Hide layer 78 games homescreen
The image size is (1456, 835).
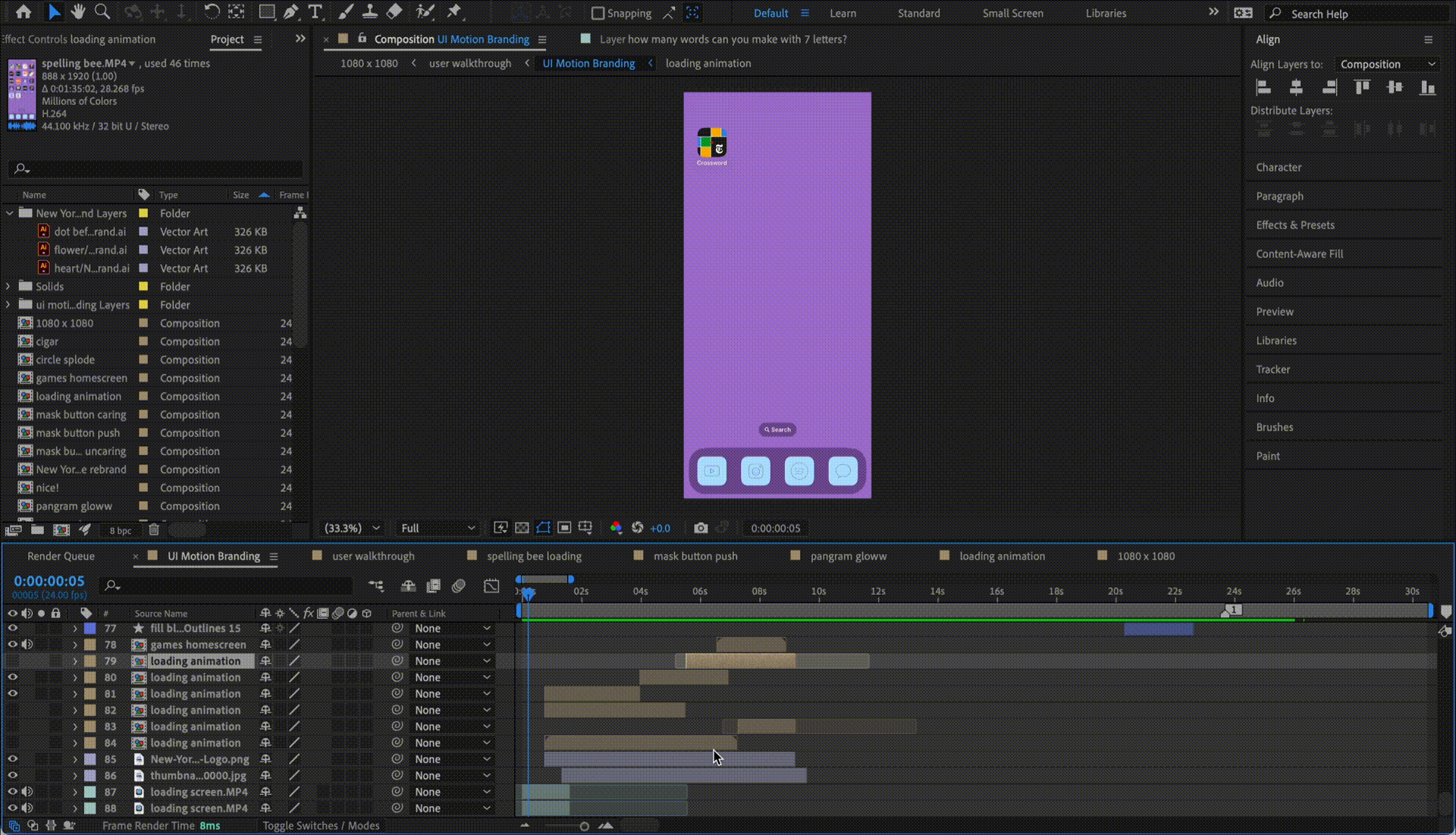click(12, 645)
